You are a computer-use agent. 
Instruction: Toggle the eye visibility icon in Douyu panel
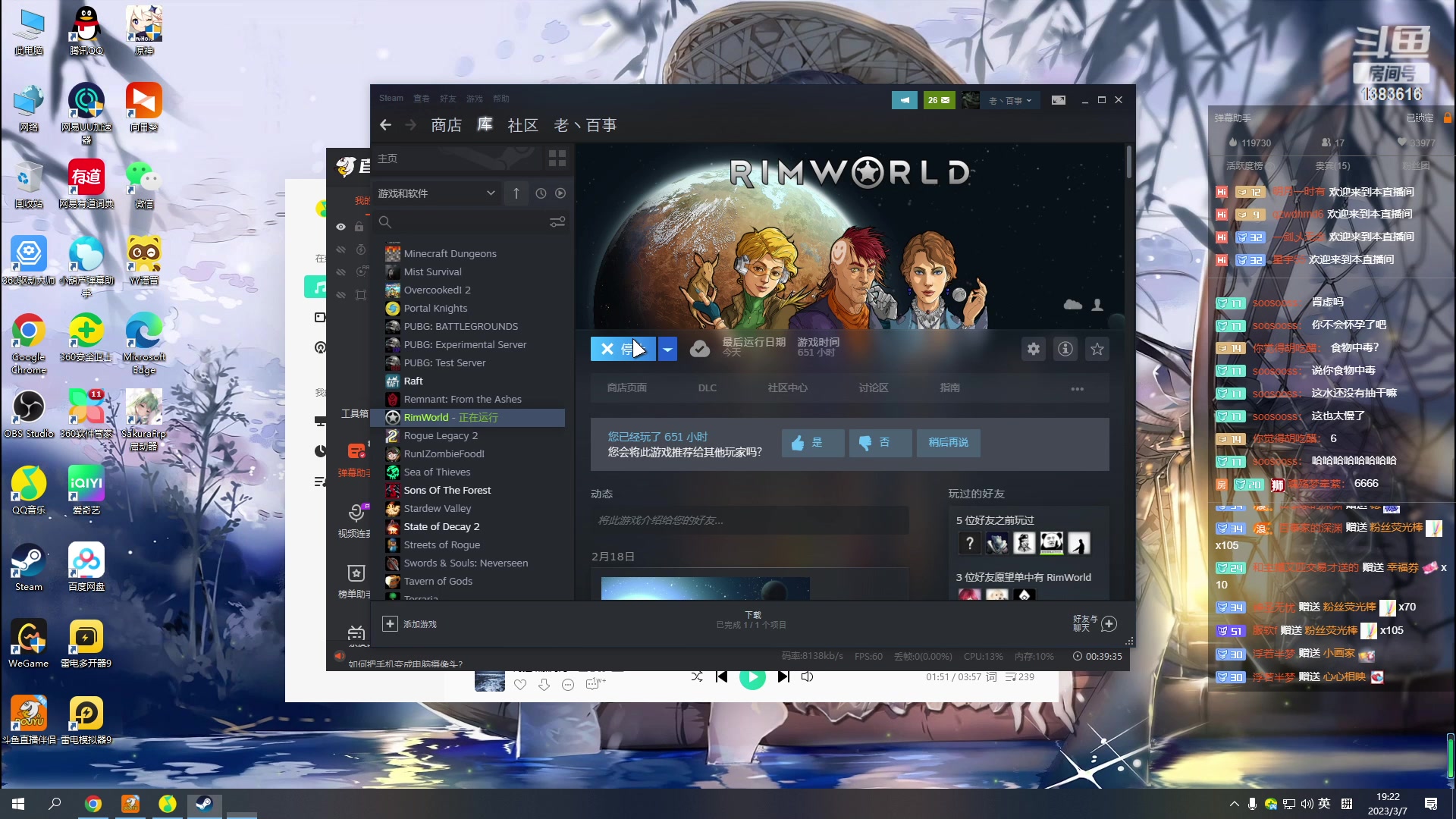click(x=340, y=227)
